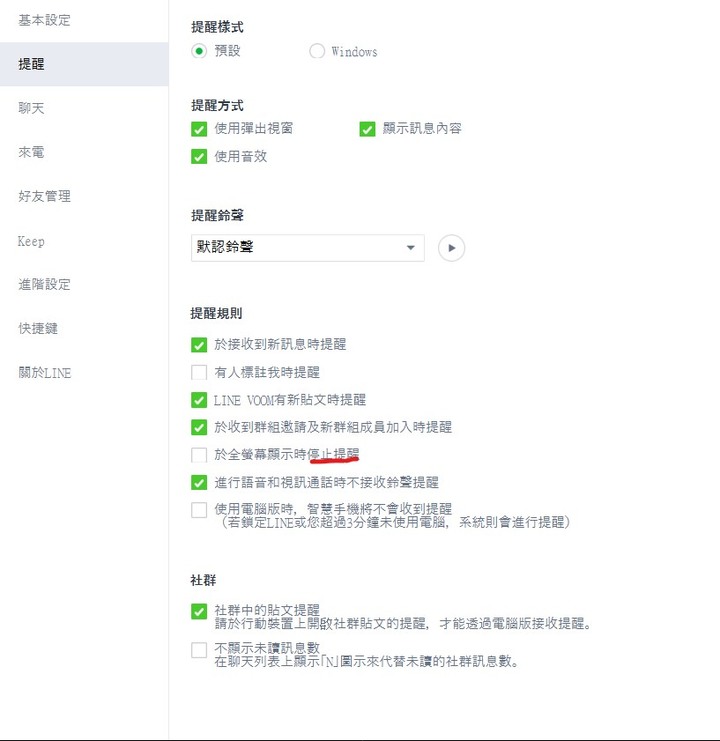This screenshot has width=720, height=741.
Task: Toggle 社群中的貼文提醒 checkbox
Action: [x=199, y=611]
